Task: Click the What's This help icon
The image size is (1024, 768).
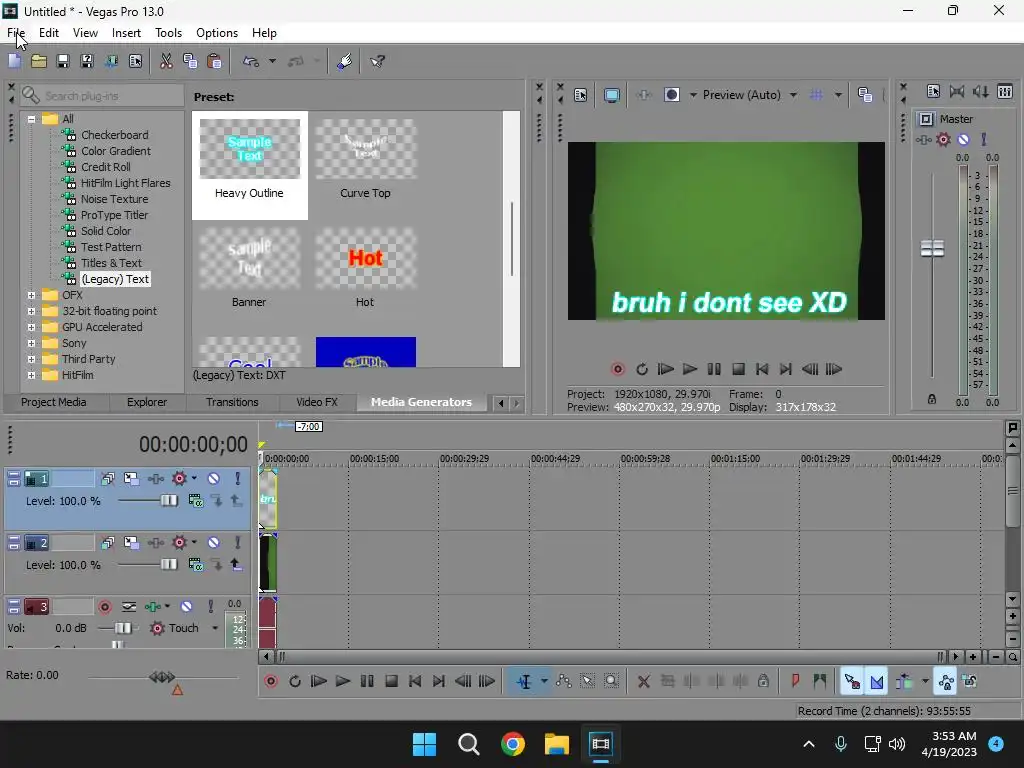Action: (377, 61)
